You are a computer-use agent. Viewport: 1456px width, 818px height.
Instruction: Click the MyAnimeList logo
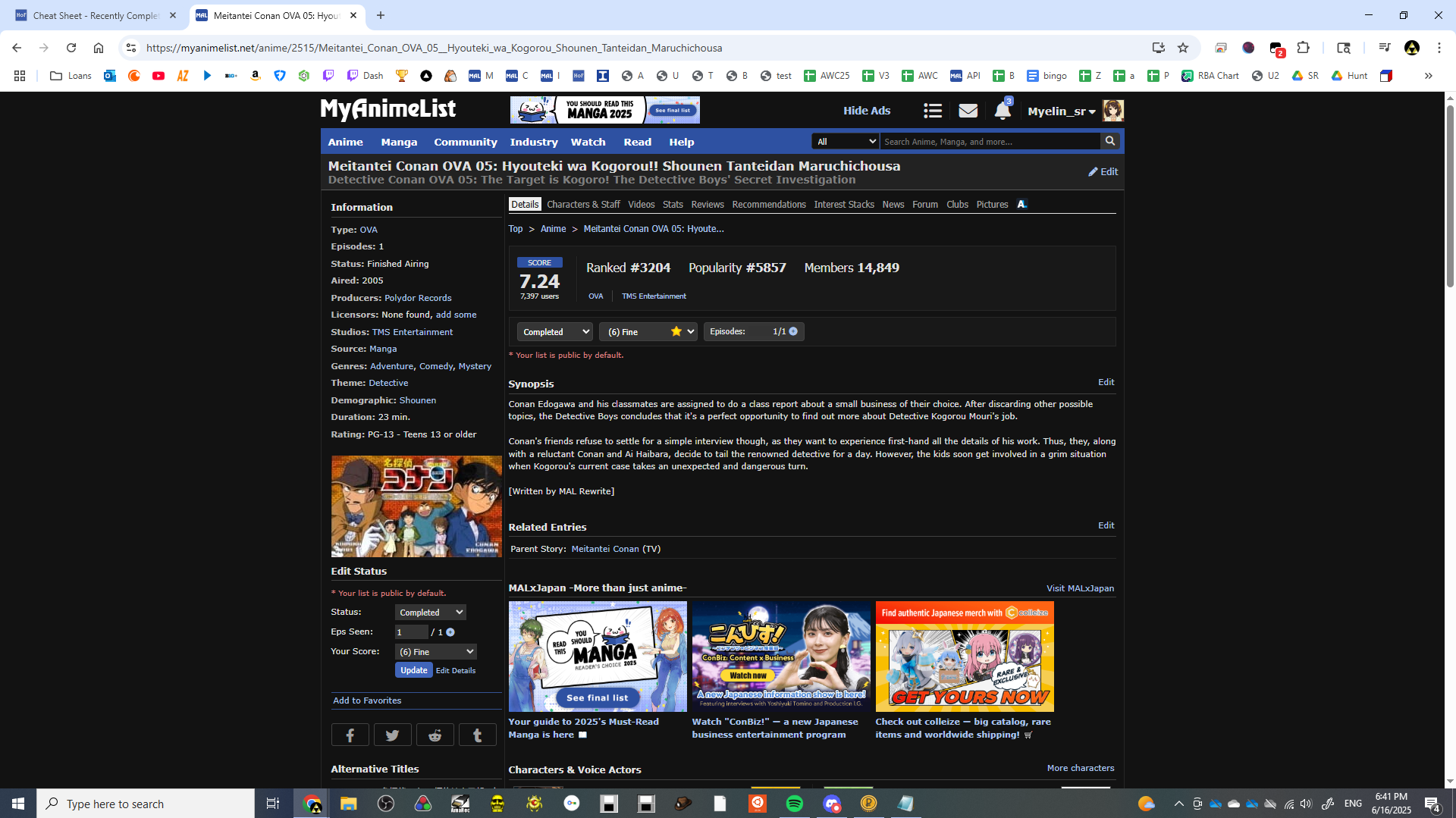tap(388, 110)
